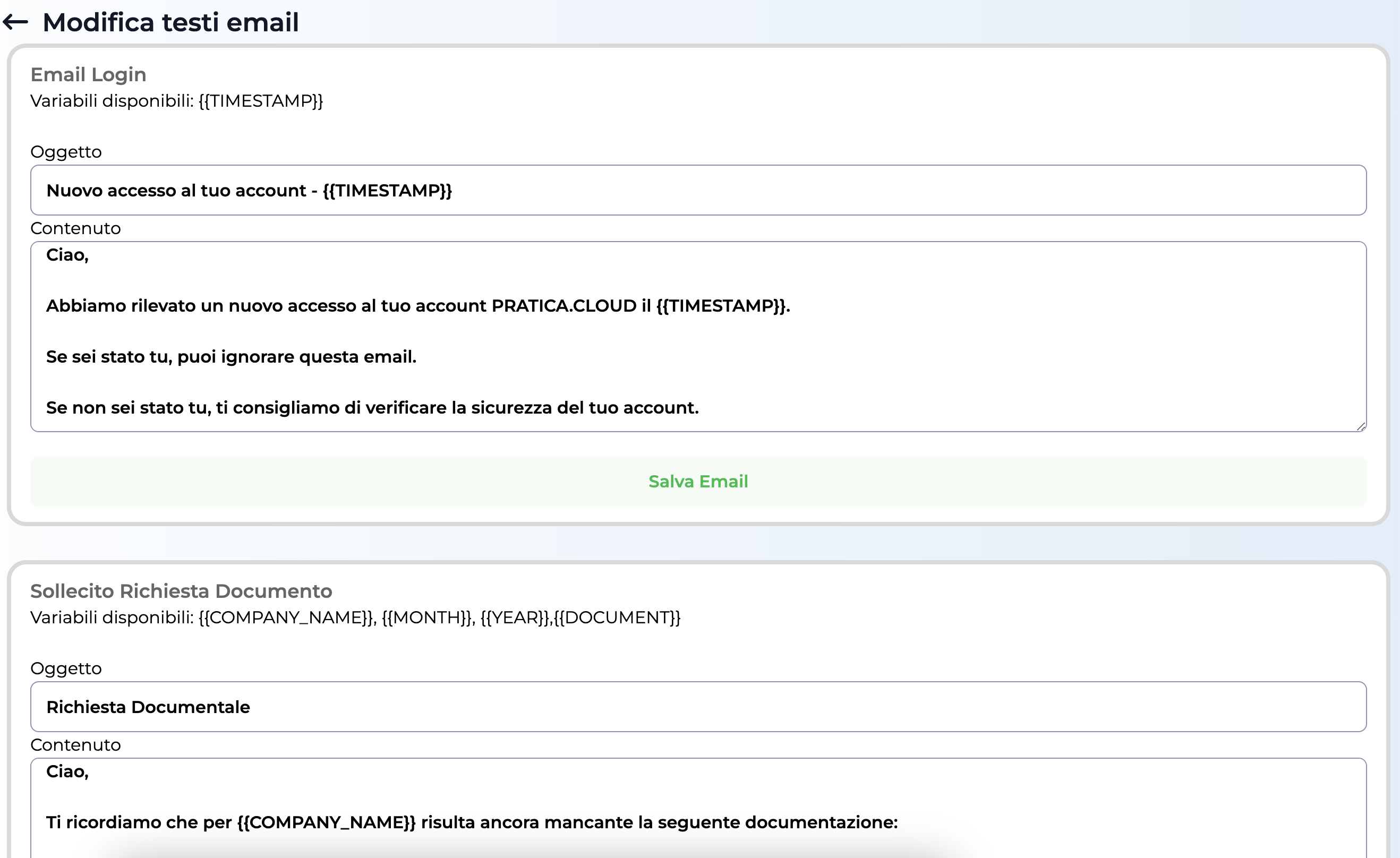The width and height of the screenshot is (1400, 858).
Task: Click the 'Modifica testi email' page title
Action: [170, 23]
